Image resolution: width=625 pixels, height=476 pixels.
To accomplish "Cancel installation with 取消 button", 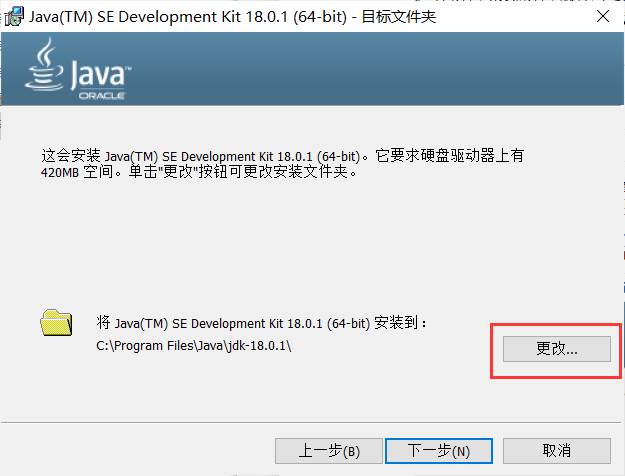I will 556,451.
